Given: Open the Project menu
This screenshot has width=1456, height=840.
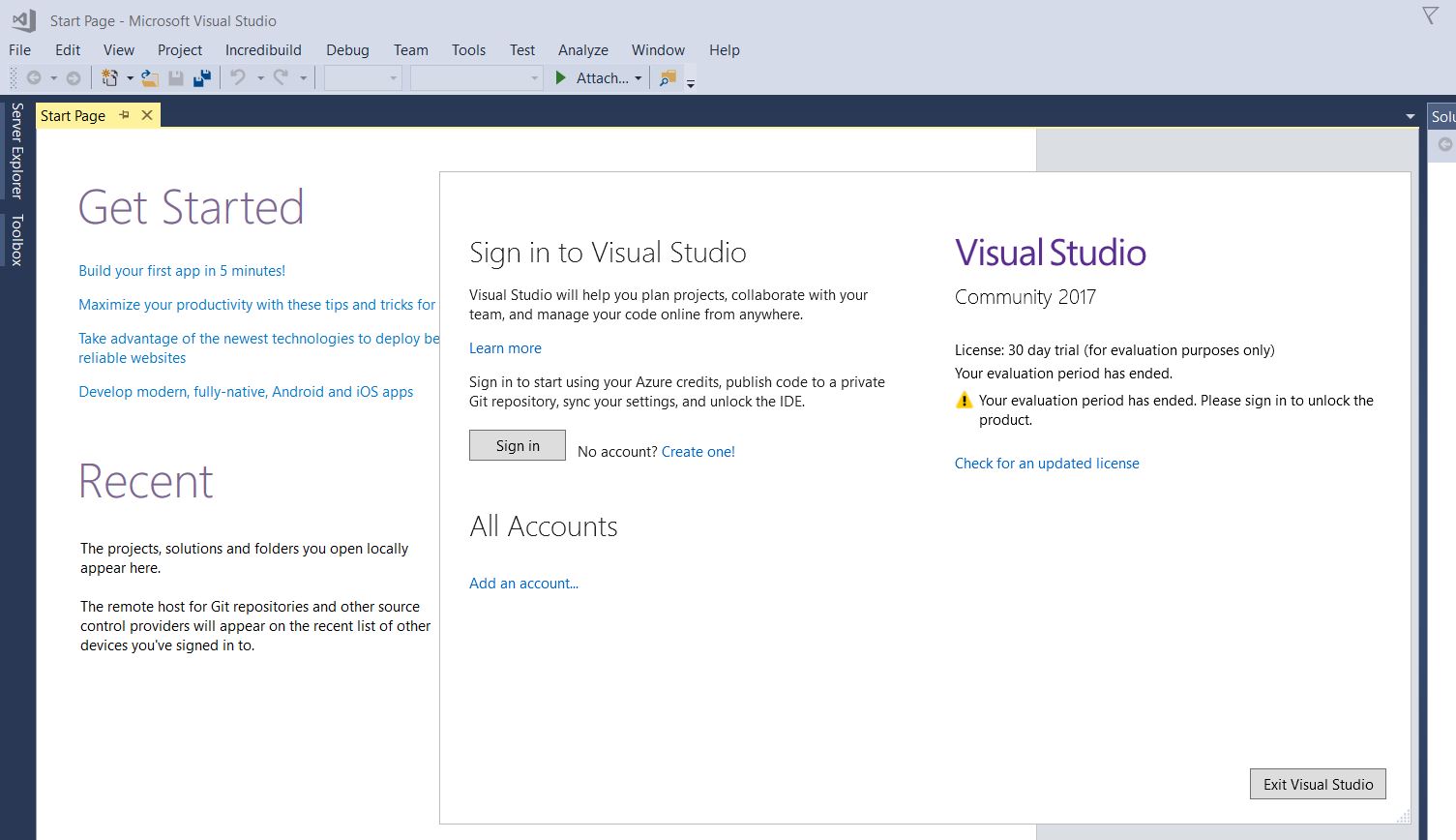Looking at the screenshot, I should pos(180,50).
